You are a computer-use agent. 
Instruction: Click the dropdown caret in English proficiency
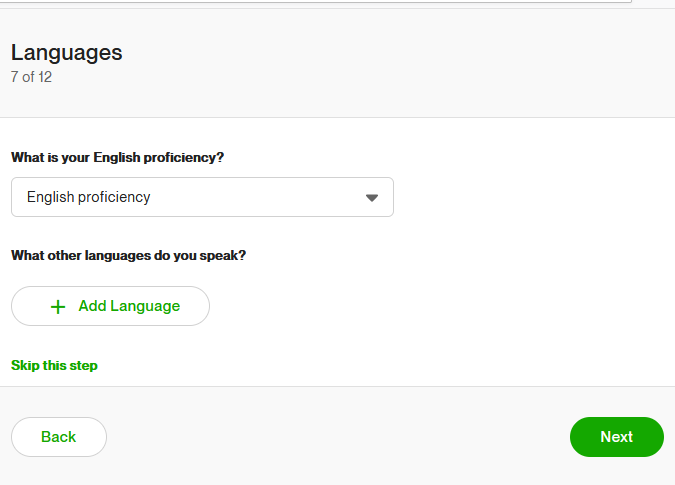point(372,198)
